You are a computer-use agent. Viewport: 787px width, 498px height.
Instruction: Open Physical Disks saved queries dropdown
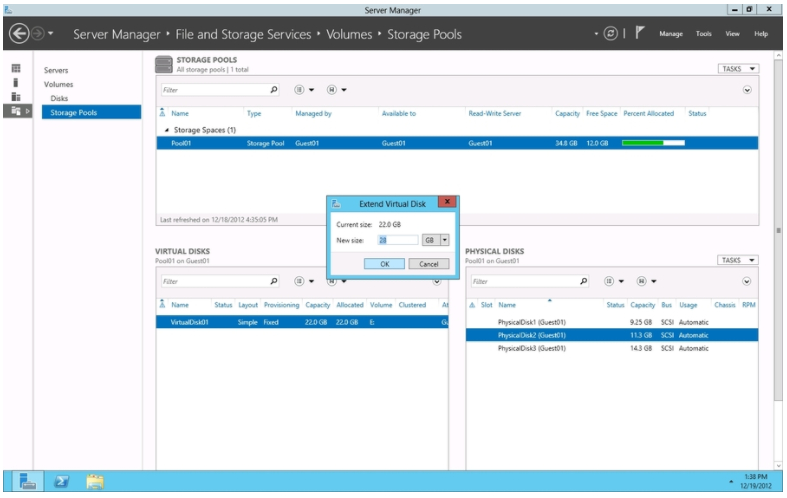click(646, 281)
